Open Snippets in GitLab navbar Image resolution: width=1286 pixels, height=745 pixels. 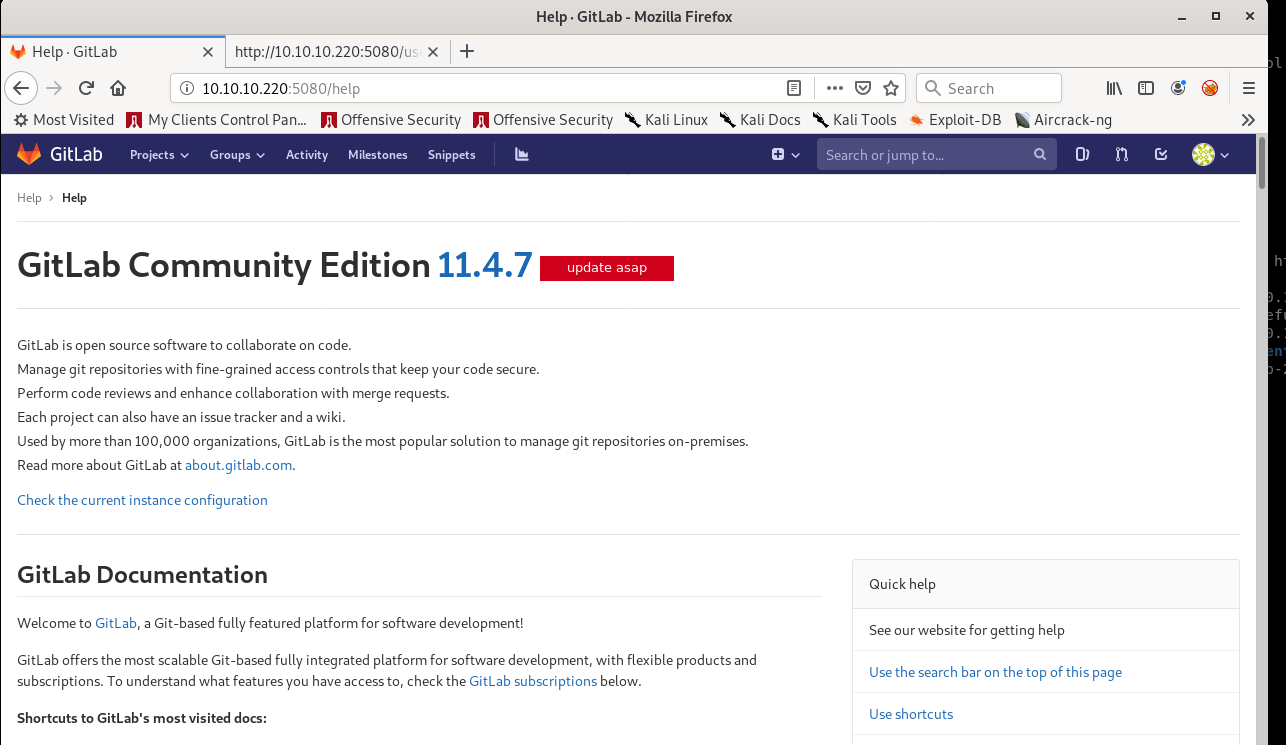(452, 155)
